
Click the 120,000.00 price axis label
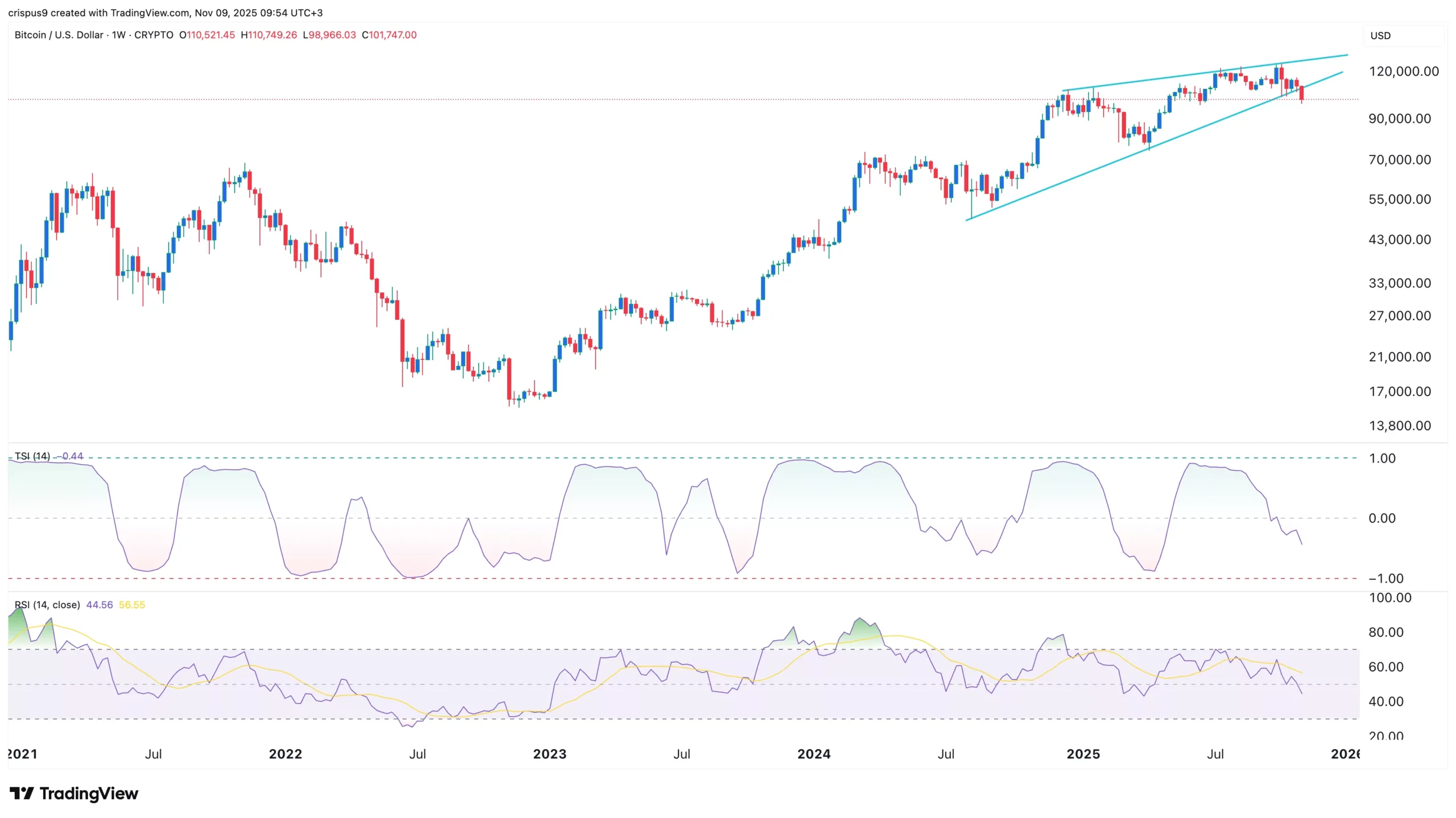tap(1404, 71)
